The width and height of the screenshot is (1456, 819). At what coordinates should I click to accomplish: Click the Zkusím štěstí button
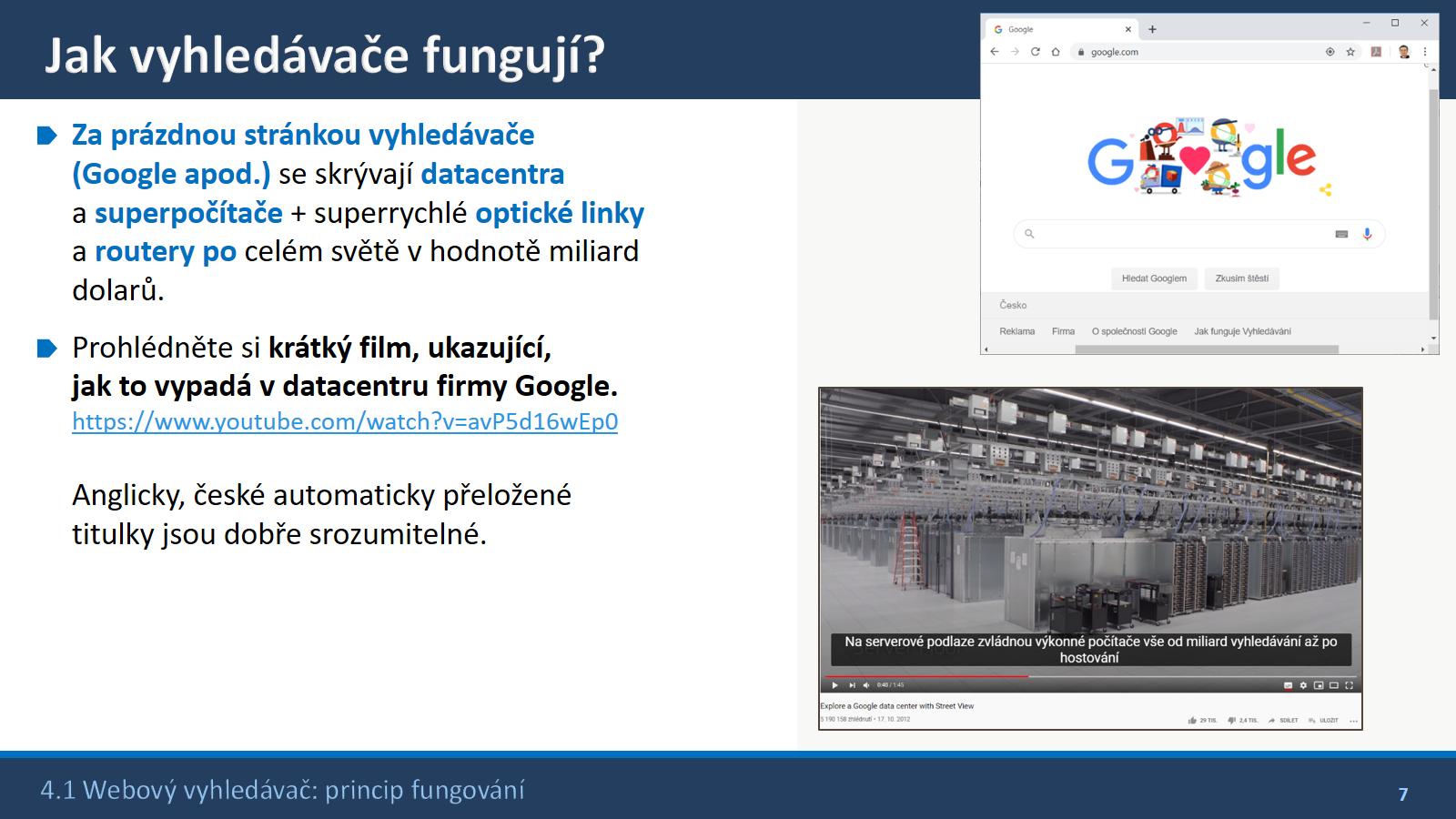(1241, 278)
